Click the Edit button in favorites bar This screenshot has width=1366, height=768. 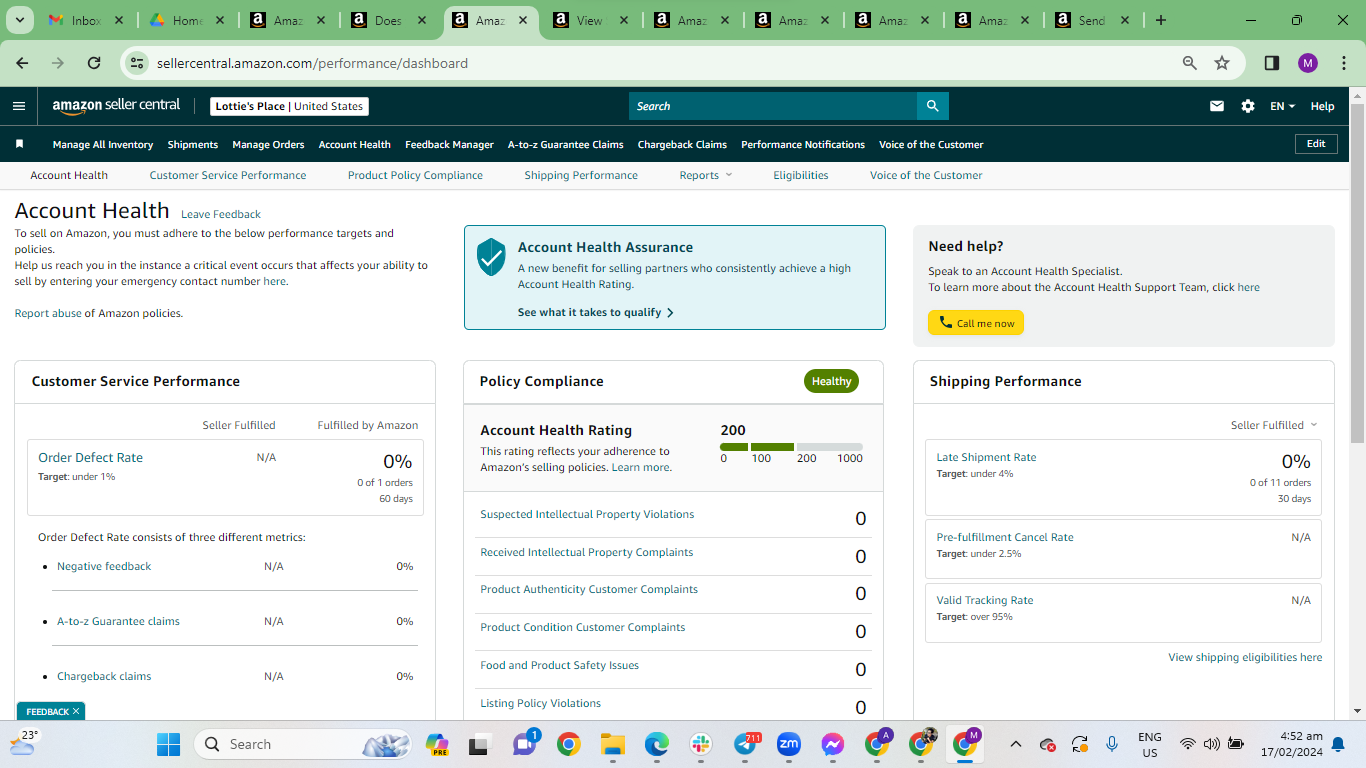1316,144
